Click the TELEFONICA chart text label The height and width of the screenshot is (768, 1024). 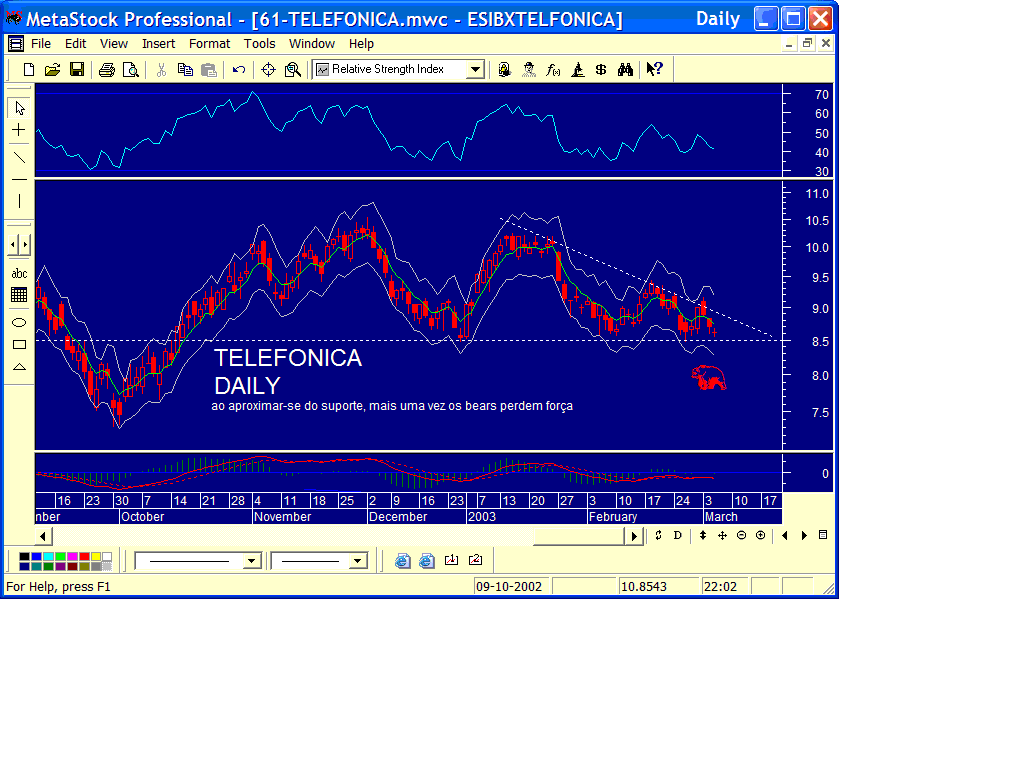(288, 358)
